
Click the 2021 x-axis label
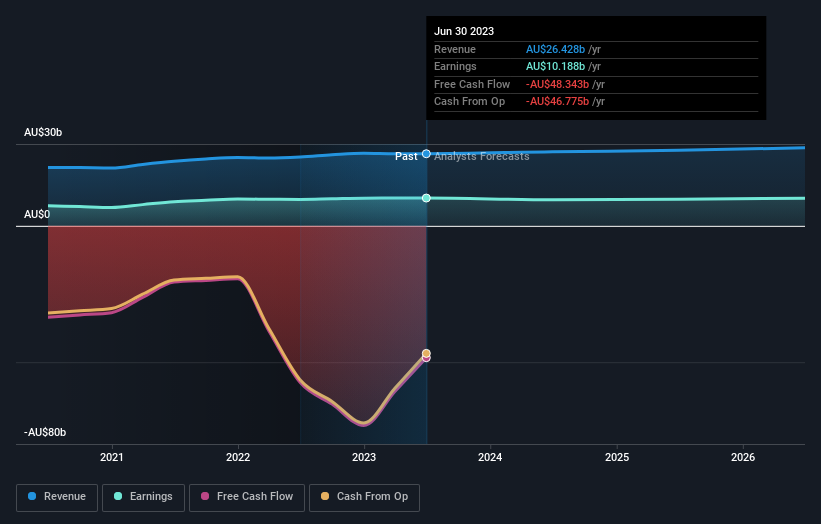tap(112, 457)
